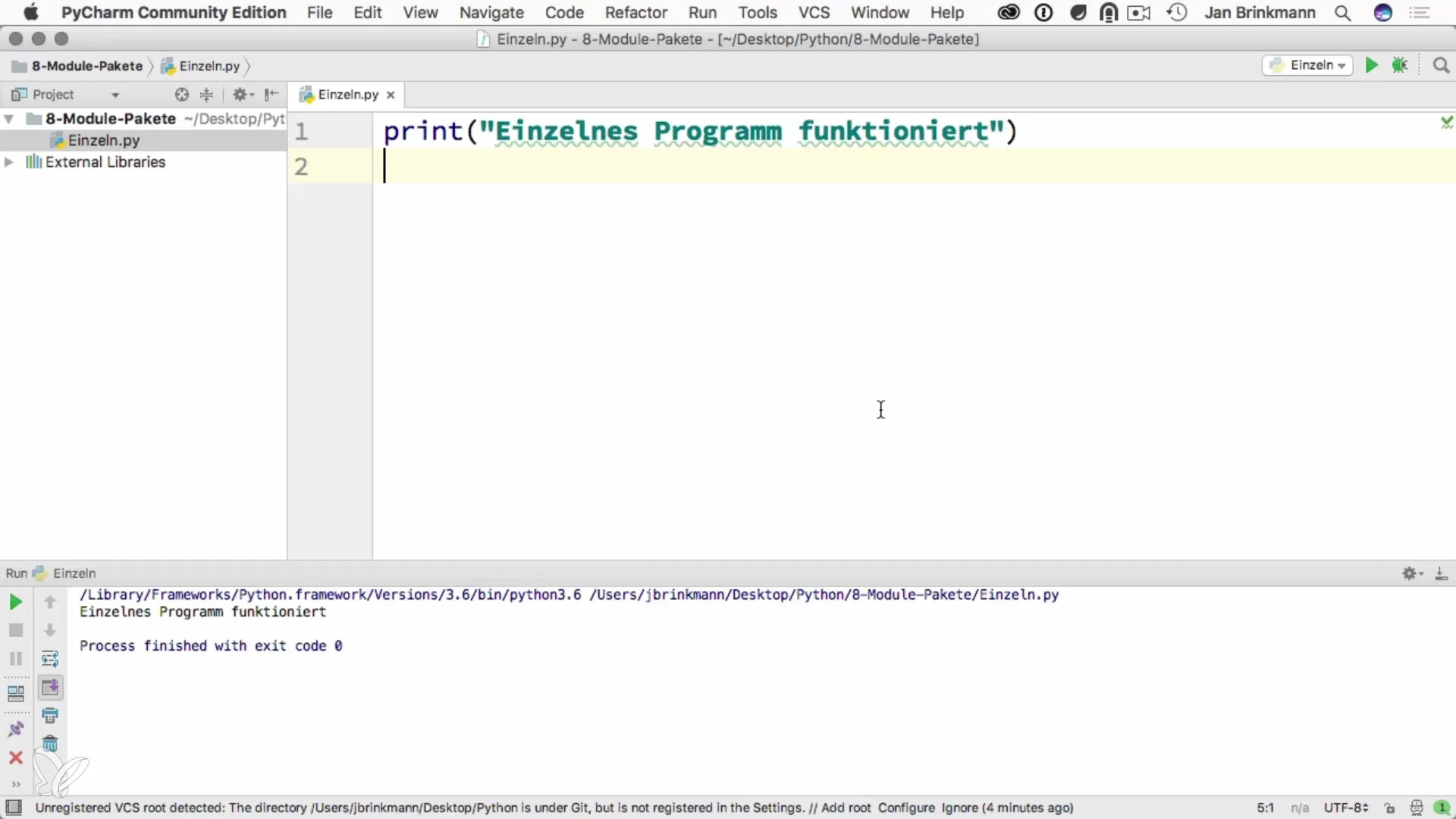Click the Restore Layout icon
1456x819 pixels.
[15, 693]
